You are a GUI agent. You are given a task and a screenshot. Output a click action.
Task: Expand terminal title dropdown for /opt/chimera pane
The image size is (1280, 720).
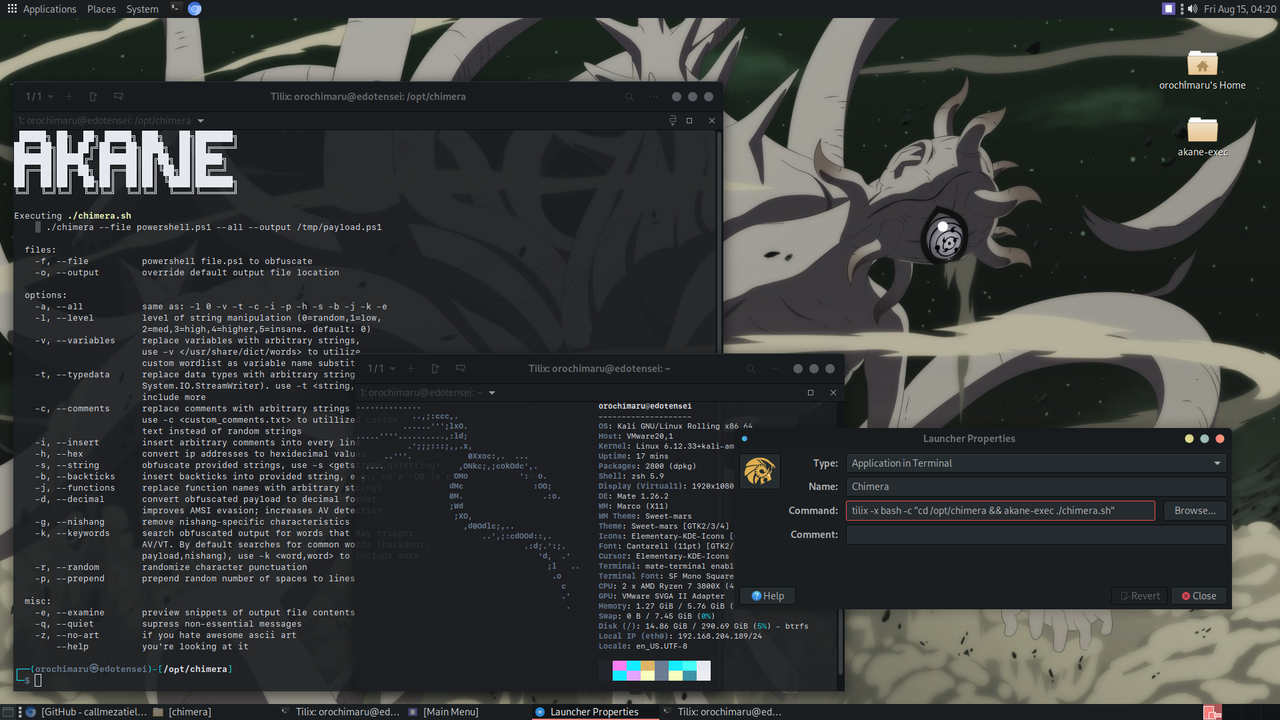coord(201,121)
